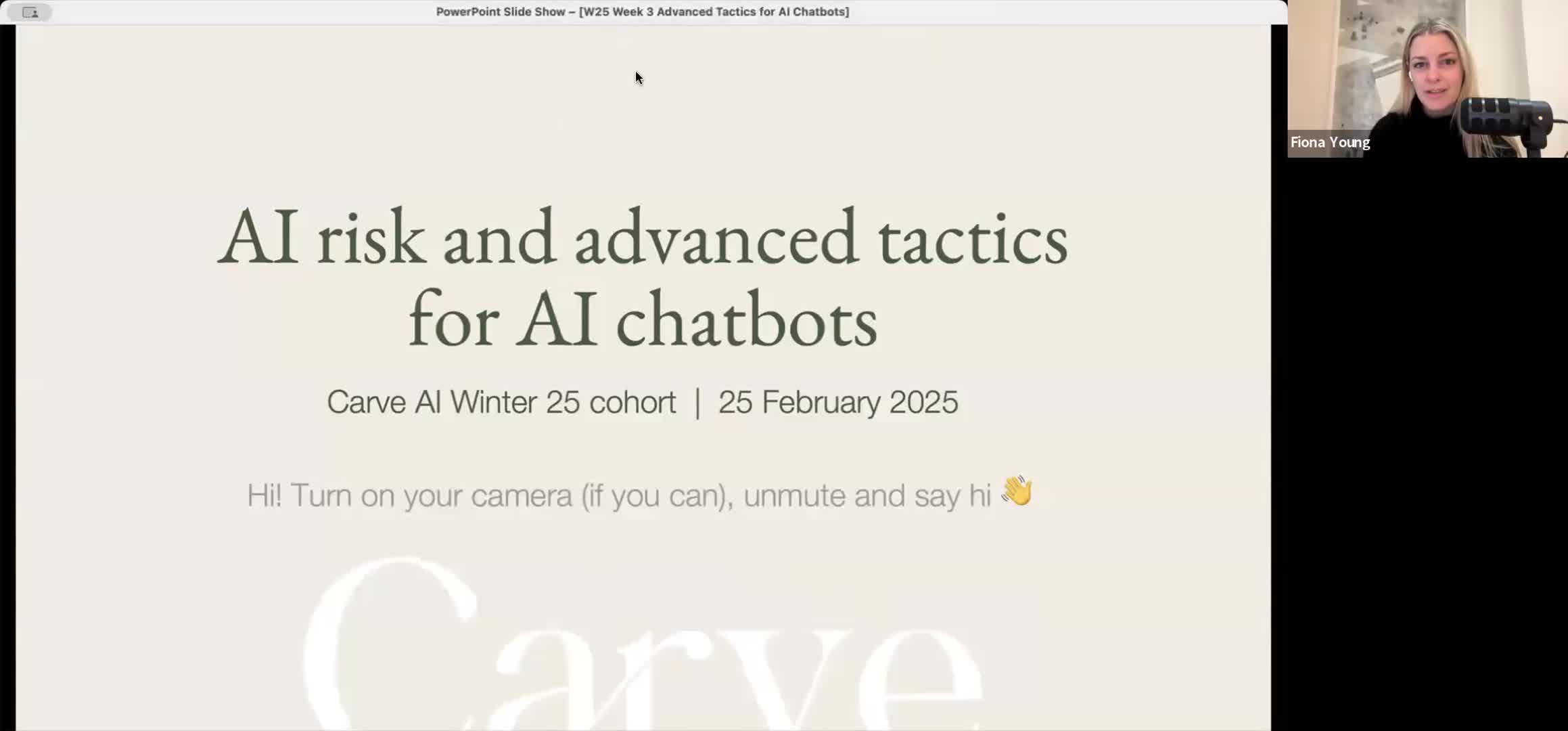The image size is (1568, 731).
Task: Click the presenter view icon in title bar
Action: pos(30,12)
